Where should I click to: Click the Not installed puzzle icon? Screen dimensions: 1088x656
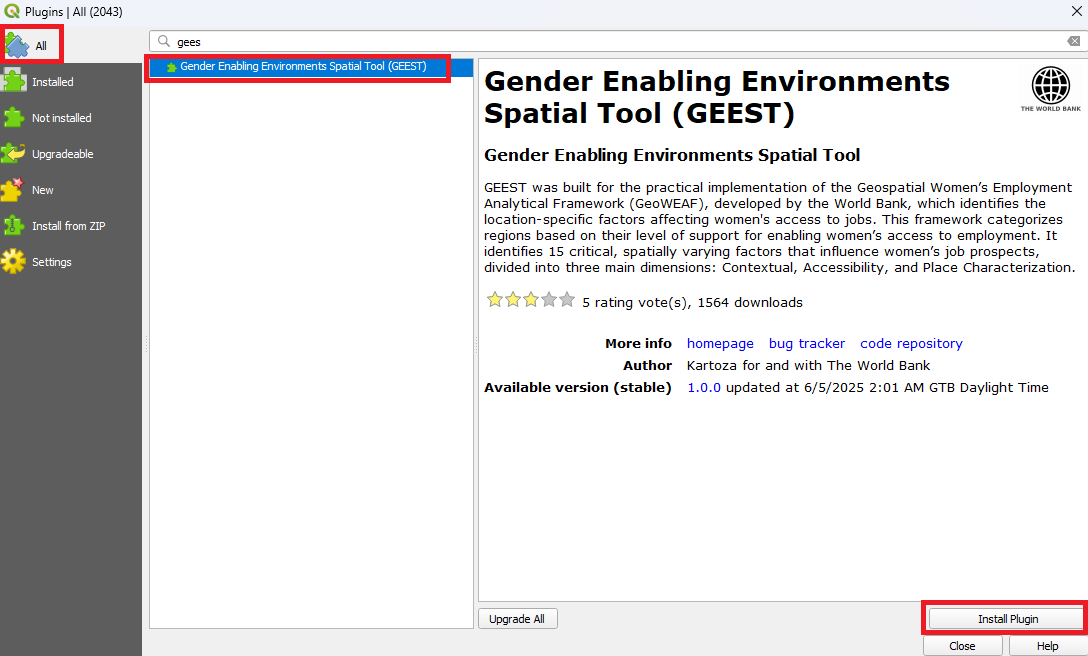(x=14, y=118)
